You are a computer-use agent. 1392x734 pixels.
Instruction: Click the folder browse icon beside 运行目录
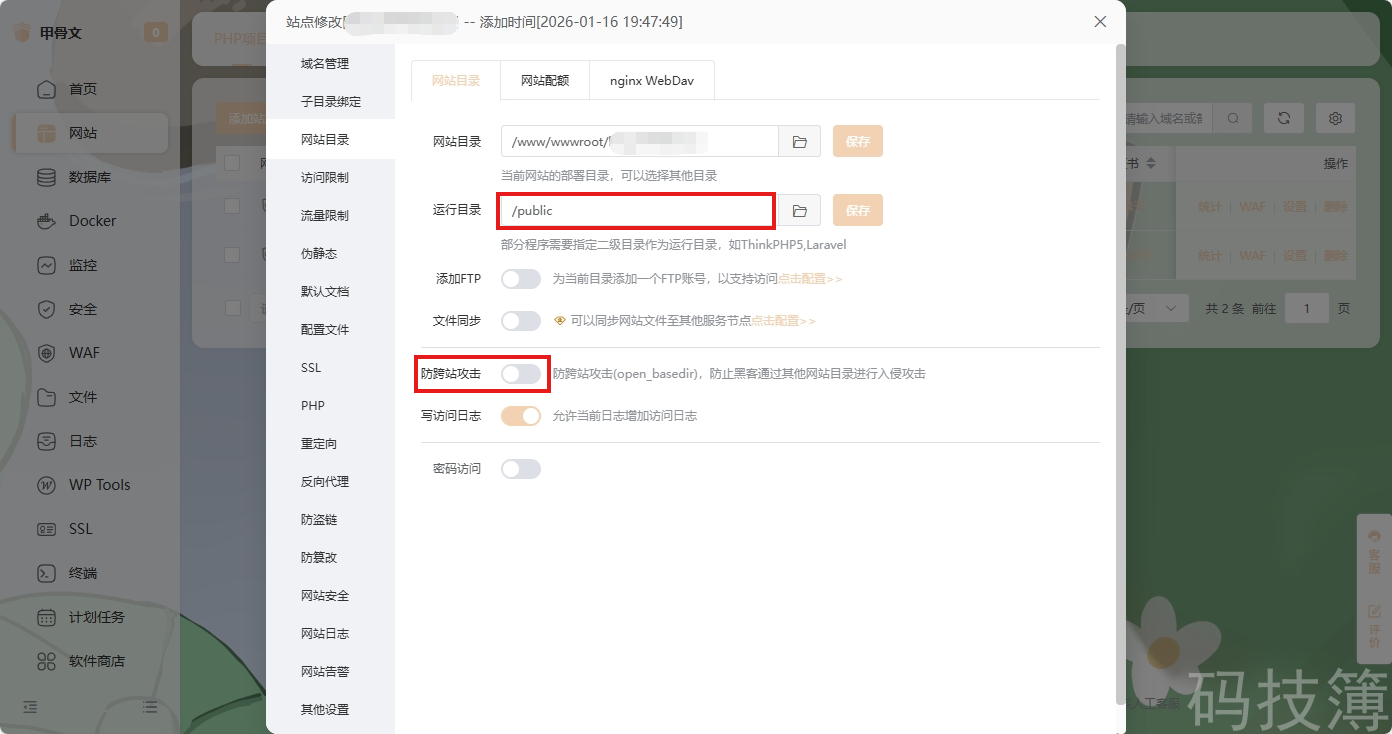799,210
